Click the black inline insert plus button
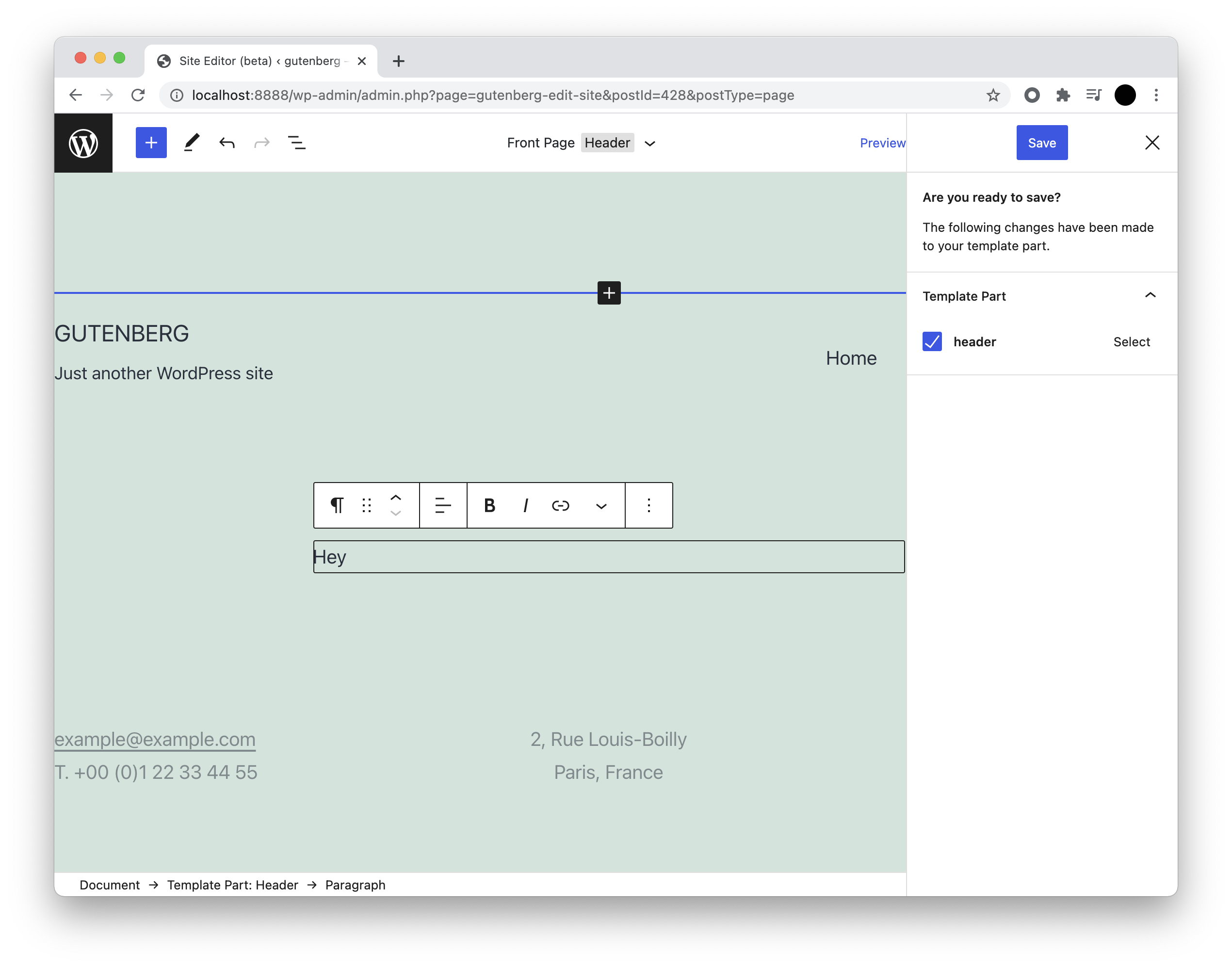The height and width of the screenshot is (968, 1232). tap(609, 293)
